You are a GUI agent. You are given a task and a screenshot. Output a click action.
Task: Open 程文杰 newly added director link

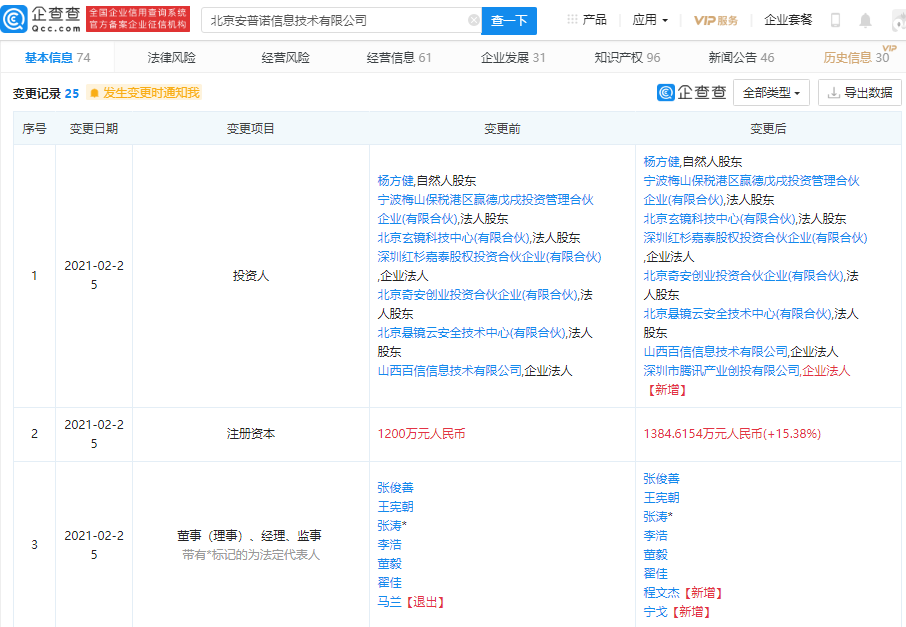pyautogui.click(x=662, y=593)
